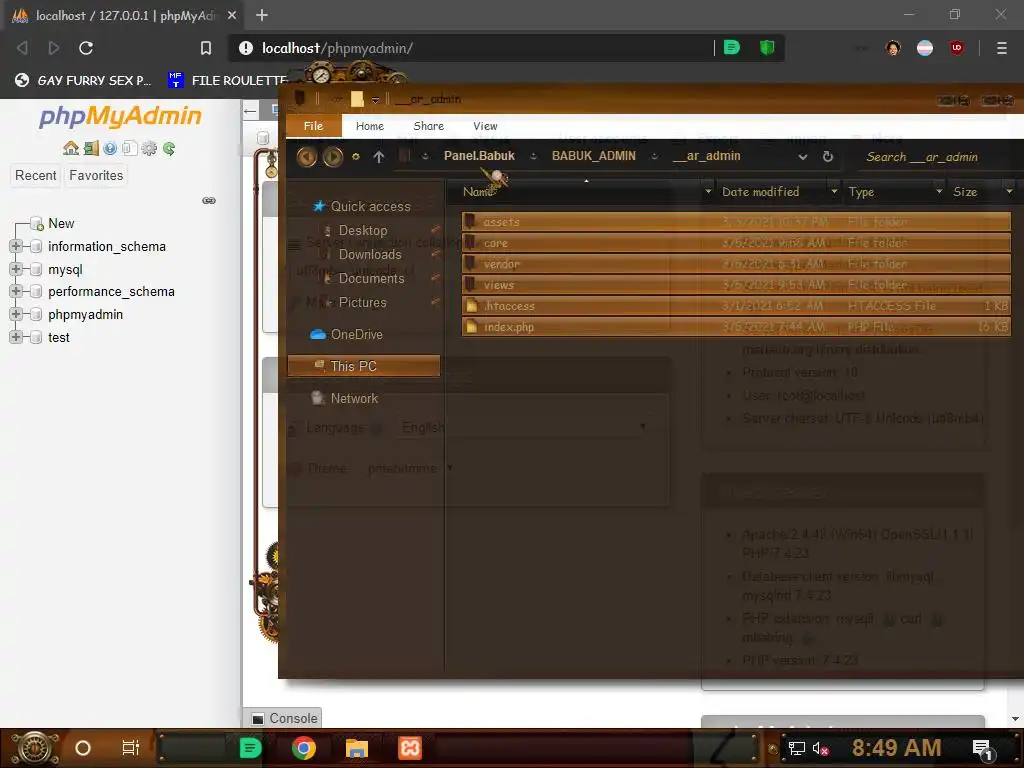Screen dimensions: 1024x768
Task: Refresh Explorer address bar
Action: pos(828,157)
